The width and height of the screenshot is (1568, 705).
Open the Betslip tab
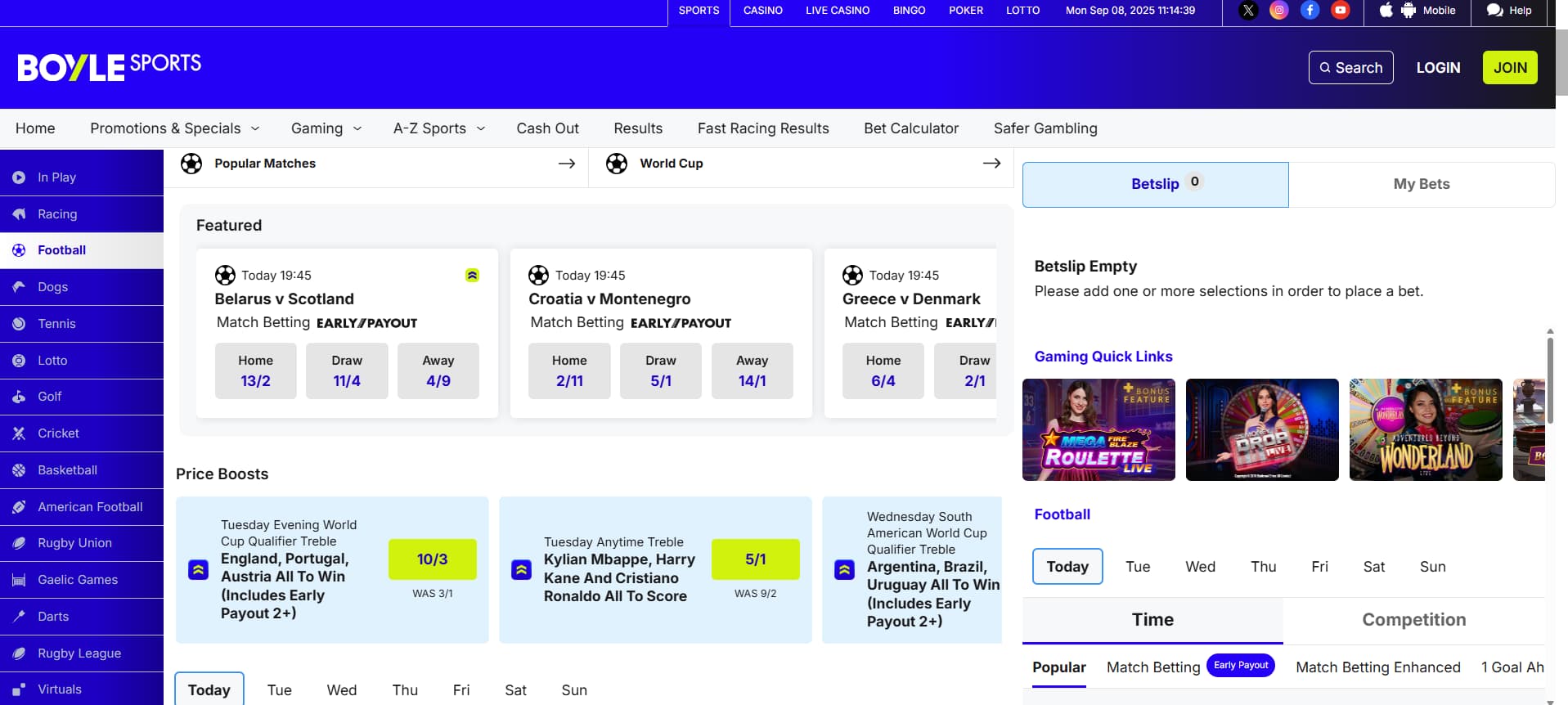pyautogui.click(x=1156, y=185)
